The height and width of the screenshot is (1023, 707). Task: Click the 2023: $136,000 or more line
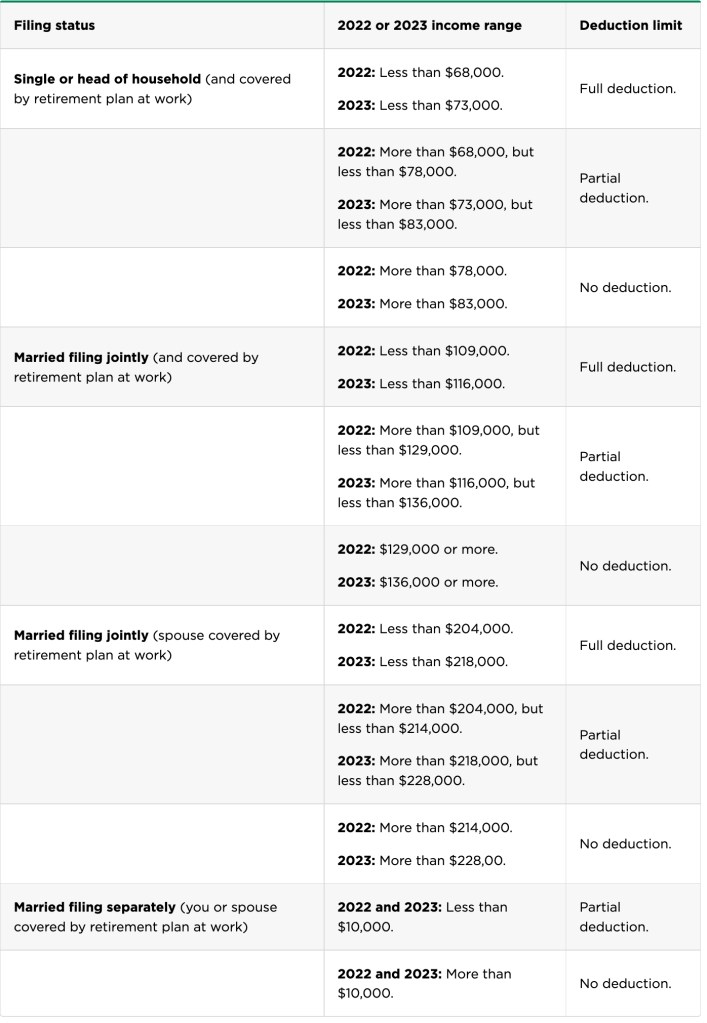point(417,582)
